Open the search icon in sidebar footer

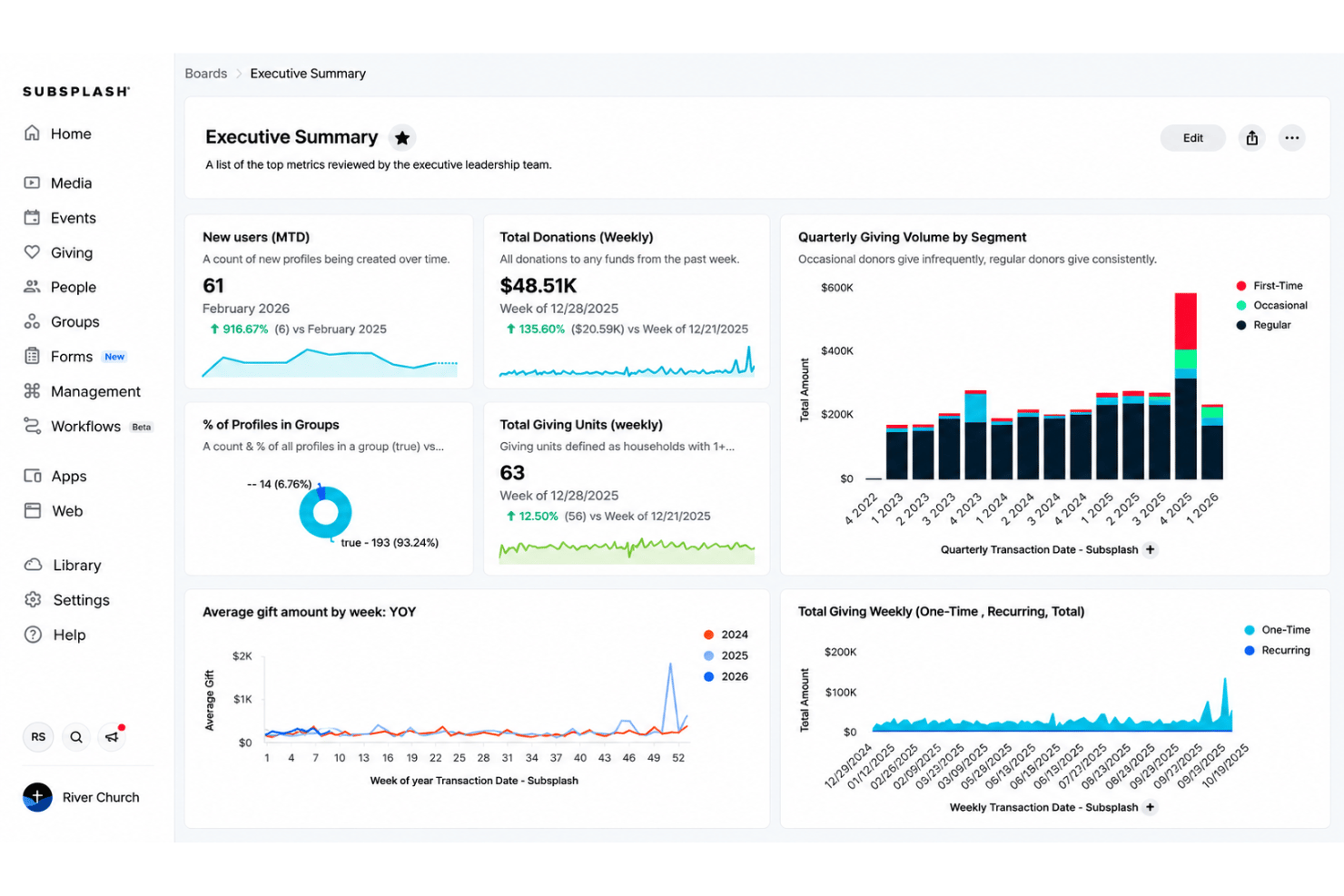point(76,737)
